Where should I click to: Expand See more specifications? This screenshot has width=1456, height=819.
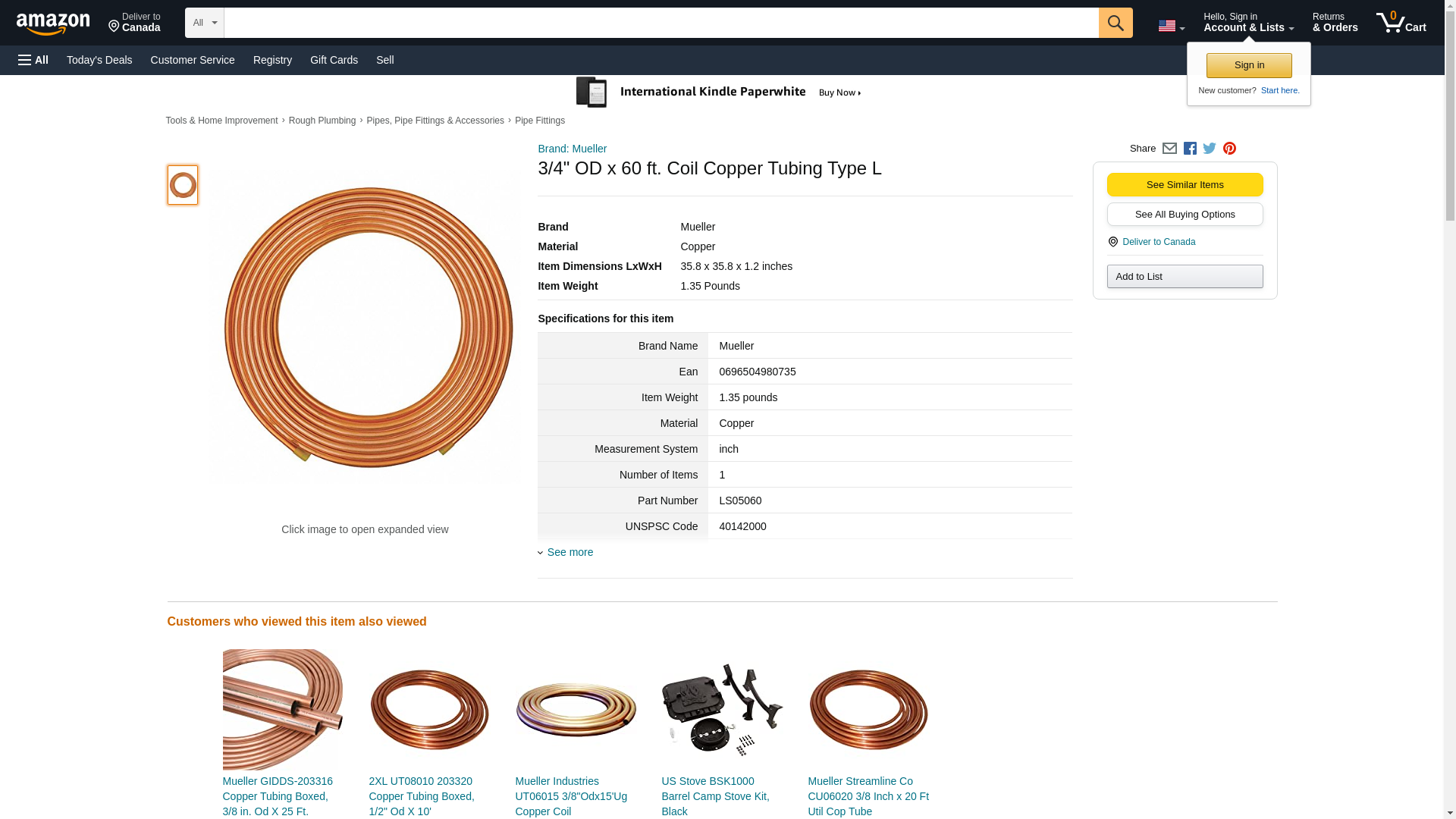tap(570, 552)
